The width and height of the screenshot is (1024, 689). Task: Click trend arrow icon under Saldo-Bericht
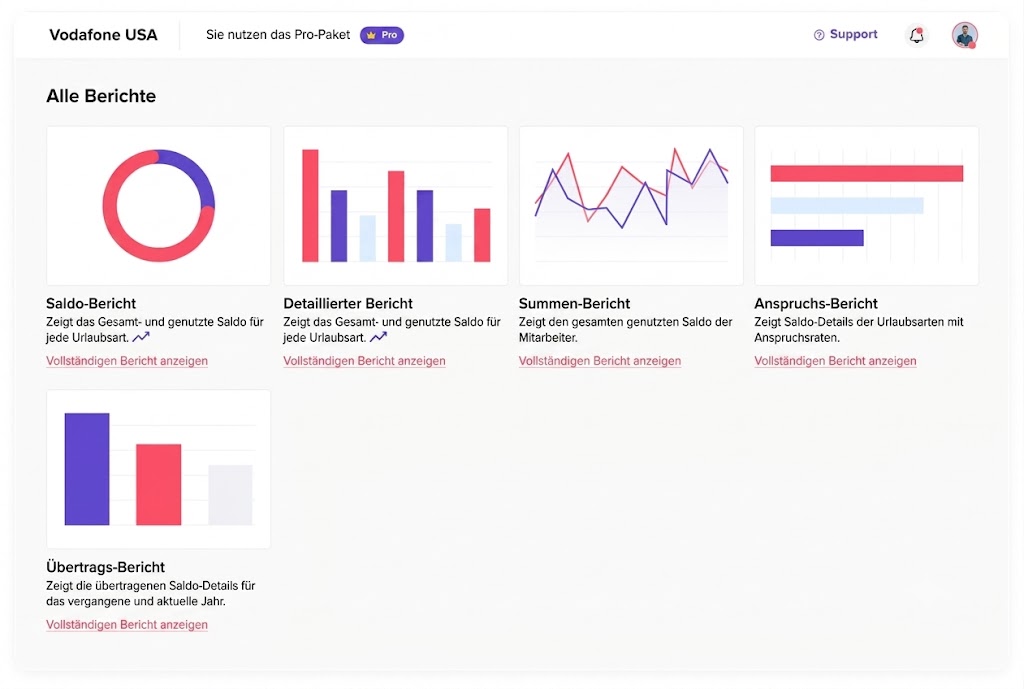click(x=141, y=337)
